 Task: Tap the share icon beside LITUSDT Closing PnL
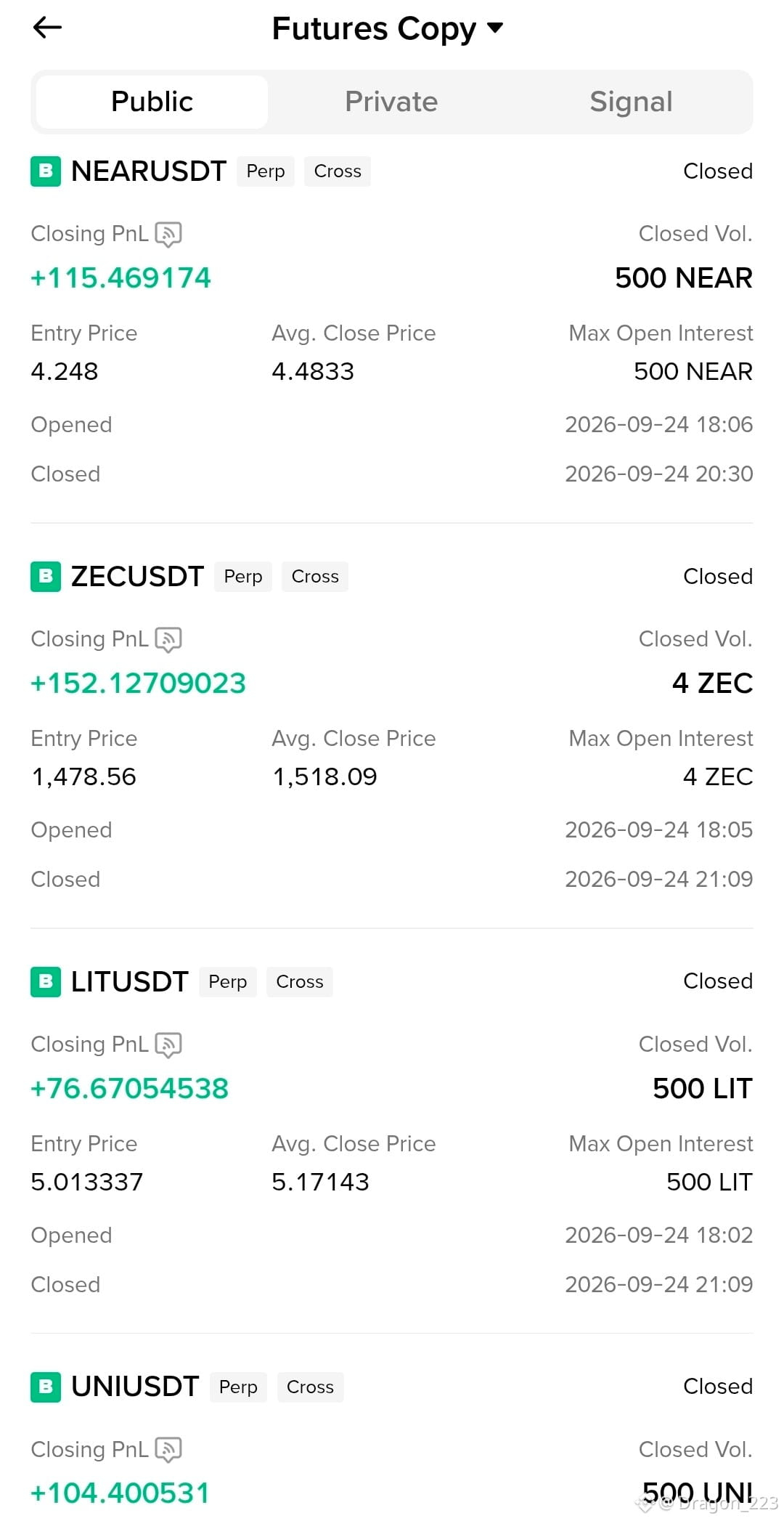[x=168, y=1045]
